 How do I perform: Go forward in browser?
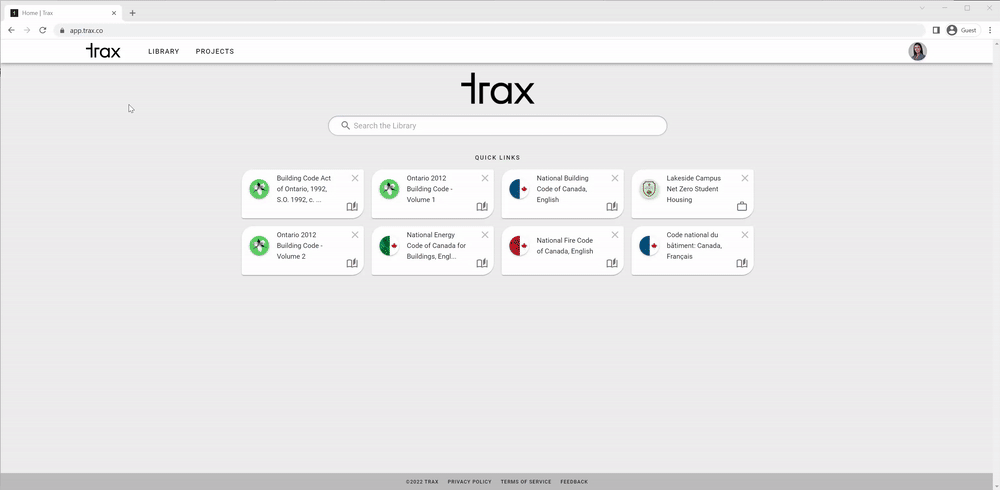tap(27, 30)
